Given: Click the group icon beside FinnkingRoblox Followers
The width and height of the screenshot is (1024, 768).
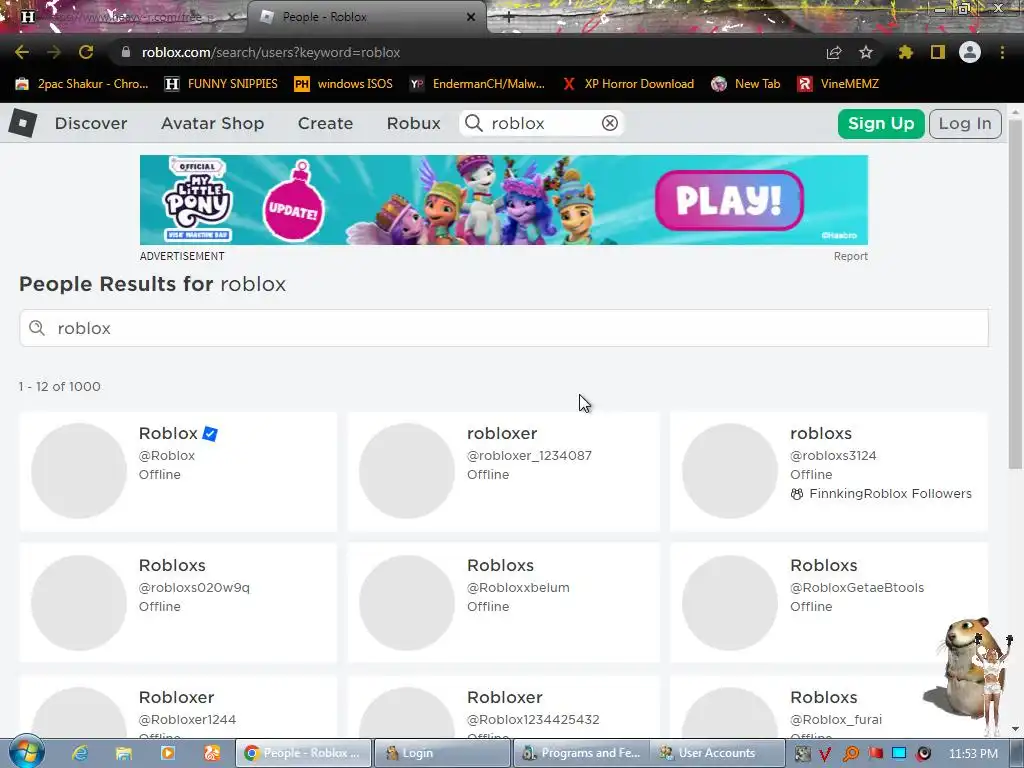Looking at the screenshot, I should [x=797, y=494].
